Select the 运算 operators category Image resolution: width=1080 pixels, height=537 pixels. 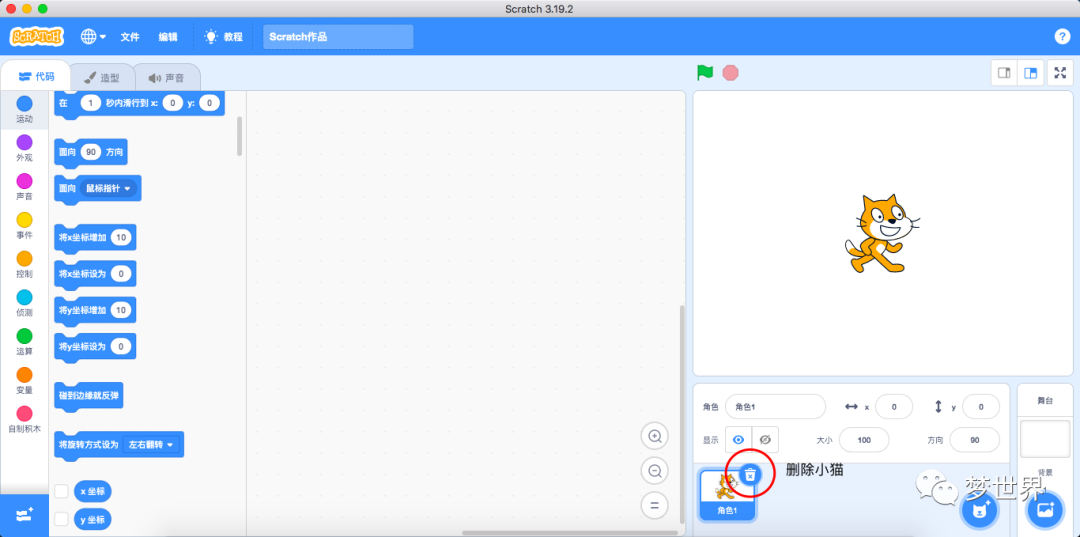[x=24, y=341]
